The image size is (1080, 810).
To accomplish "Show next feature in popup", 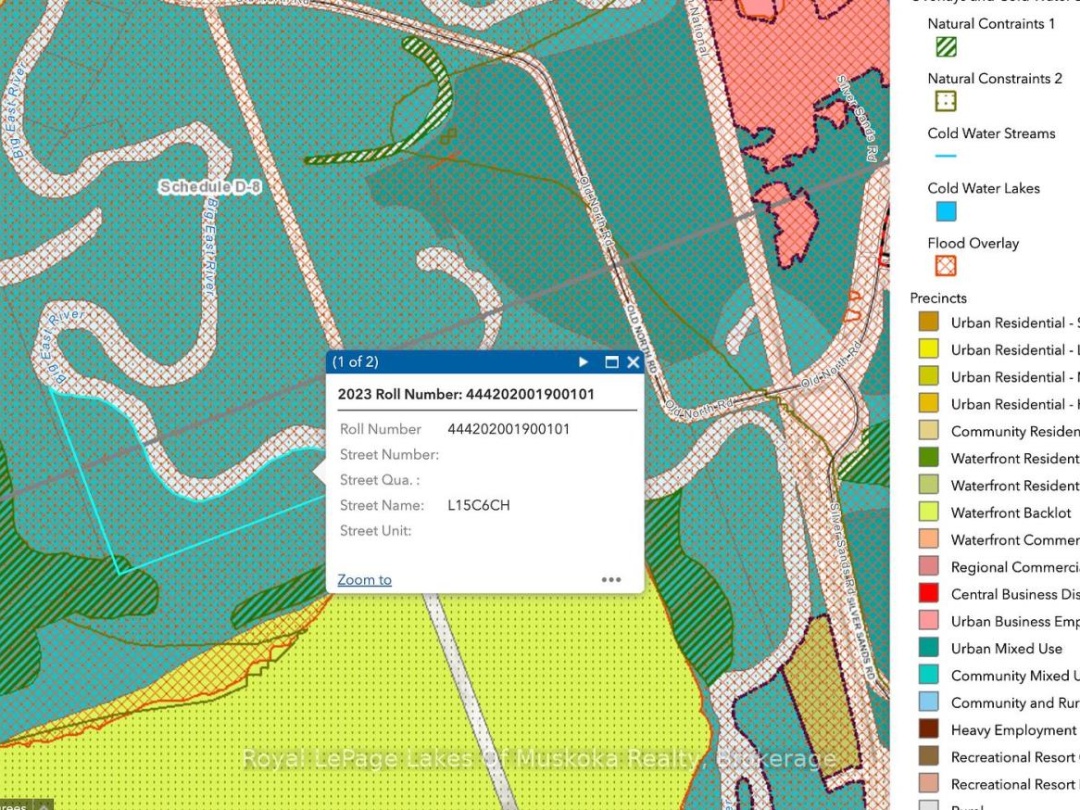I will (x=584, y=362).
